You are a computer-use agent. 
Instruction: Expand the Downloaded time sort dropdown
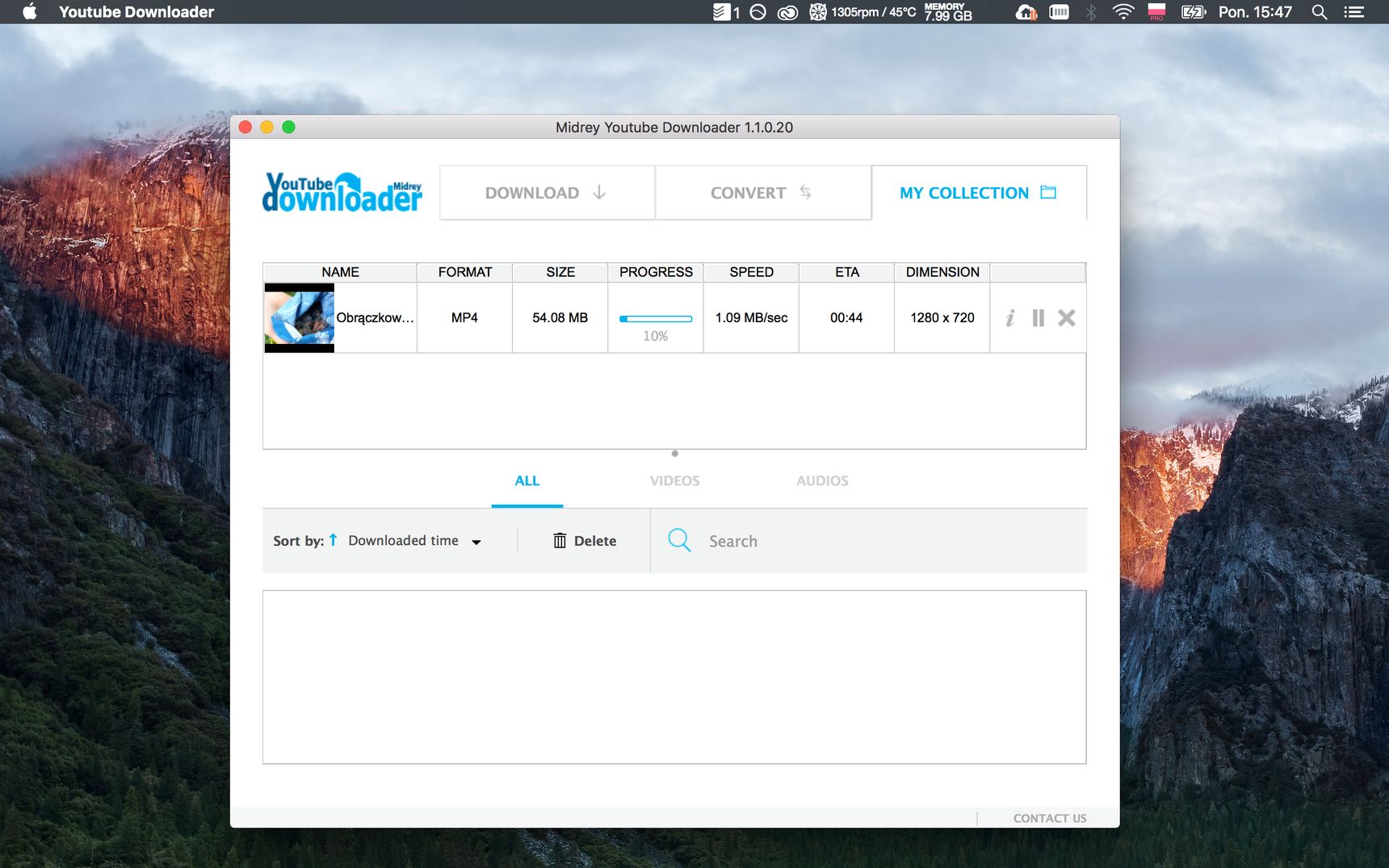(x=414, y=541)
